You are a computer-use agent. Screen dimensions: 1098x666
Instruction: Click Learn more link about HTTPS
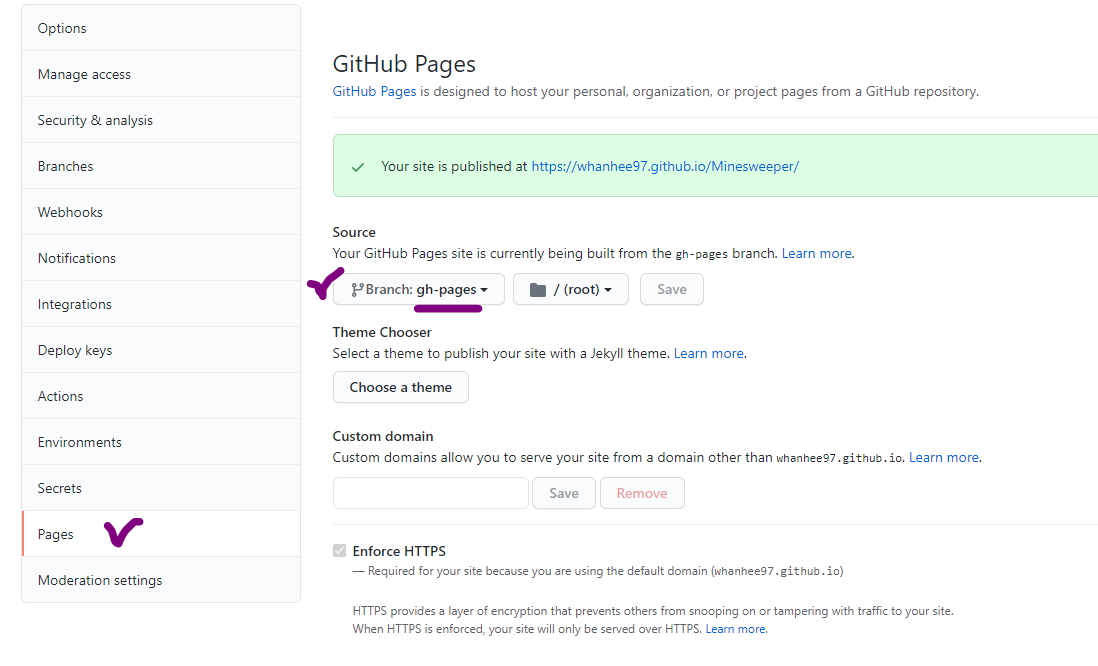[x=735, y=629]
